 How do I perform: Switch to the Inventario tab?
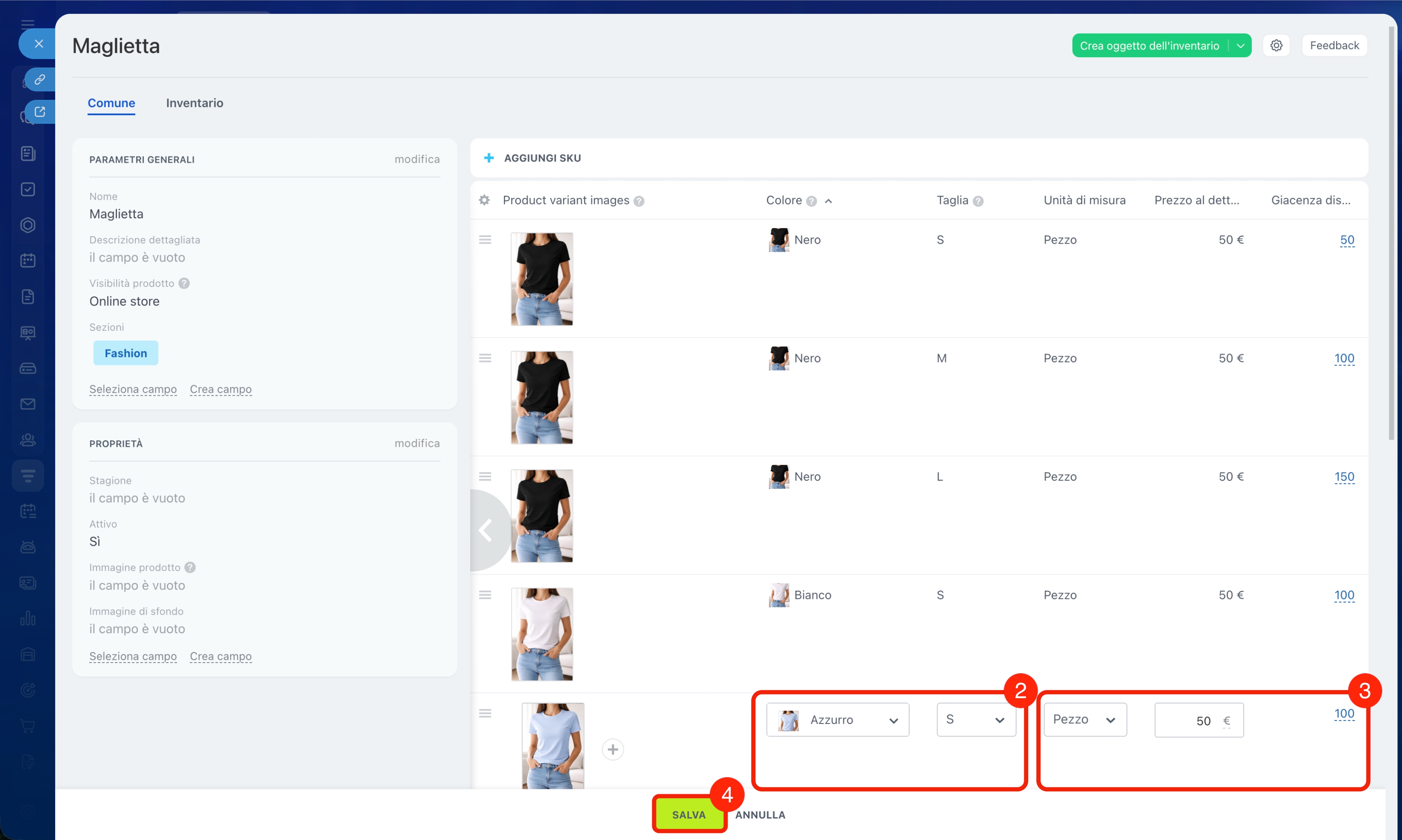(194, 103)
